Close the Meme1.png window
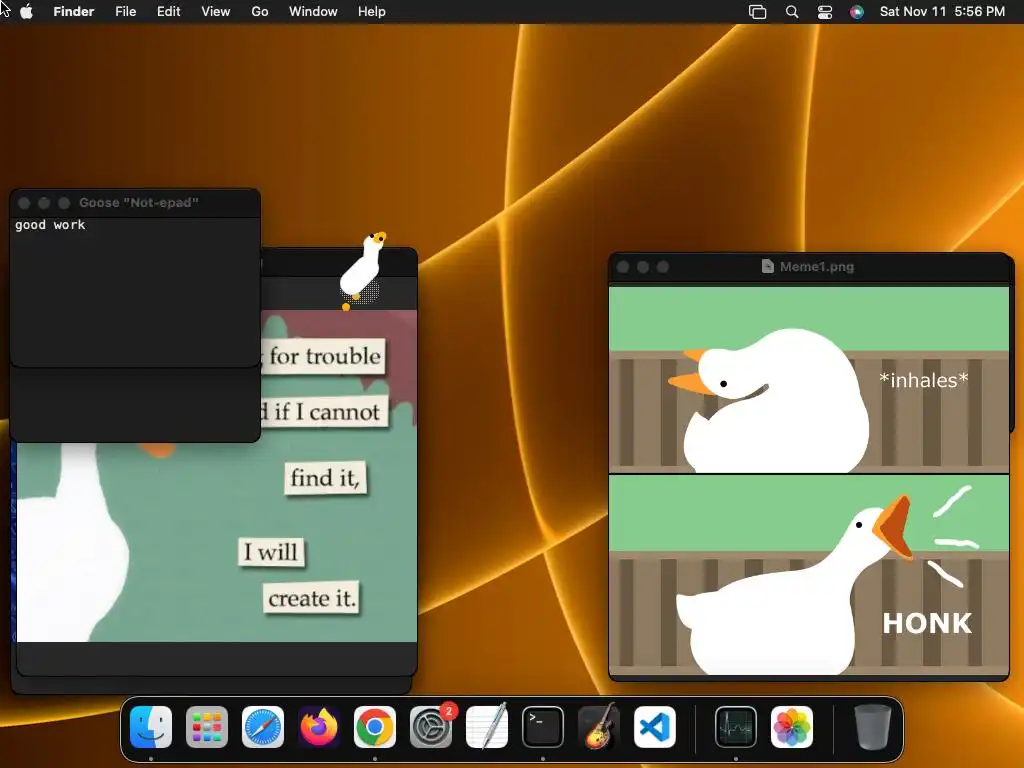Screen dimensions: 1024x768 click(x=623, y=267)
